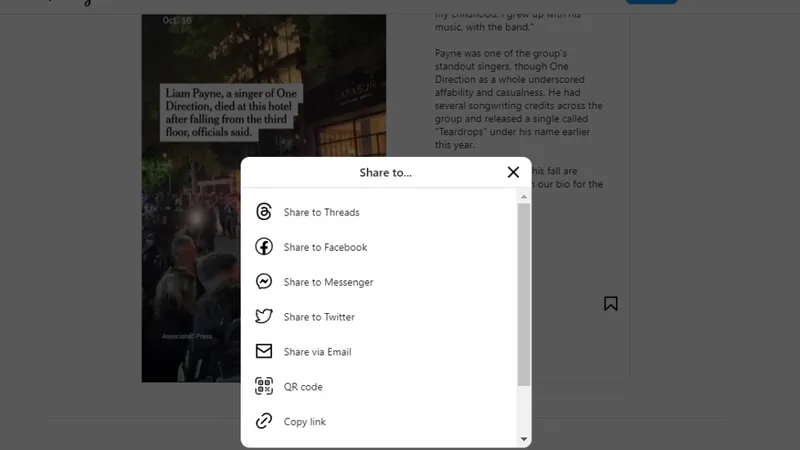Click the Copy link chain icon
Viewport: 800px width, 450px height.
tap(264, 421)
